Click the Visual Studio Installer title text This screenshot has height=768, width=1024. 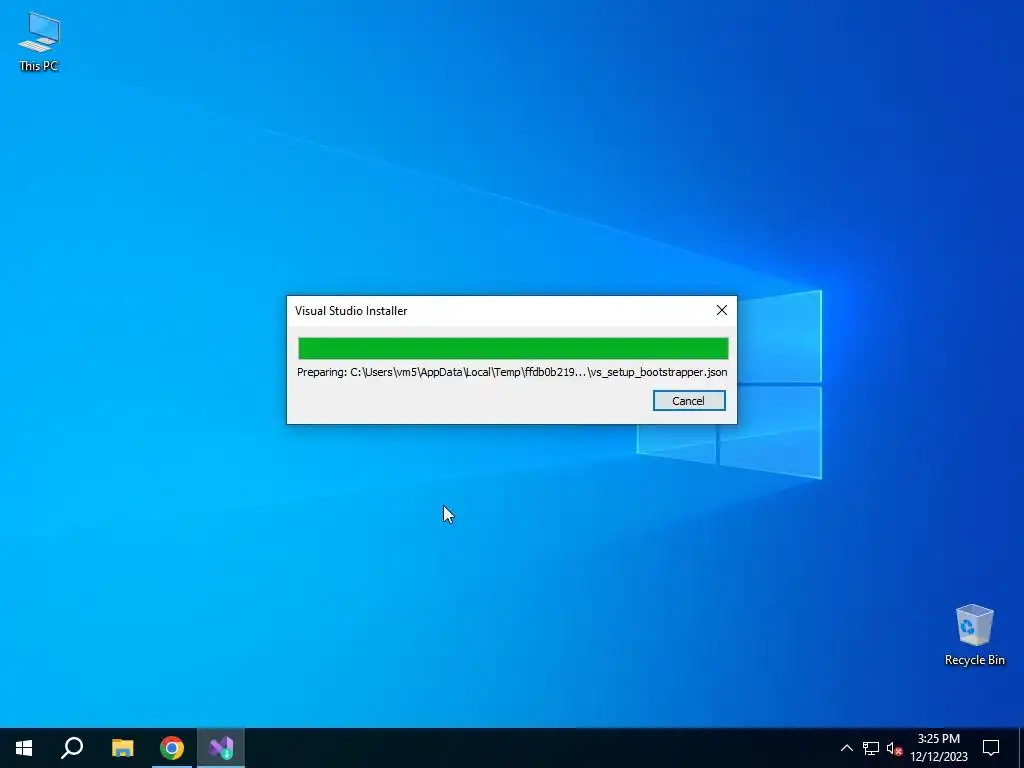click(351, 311)
